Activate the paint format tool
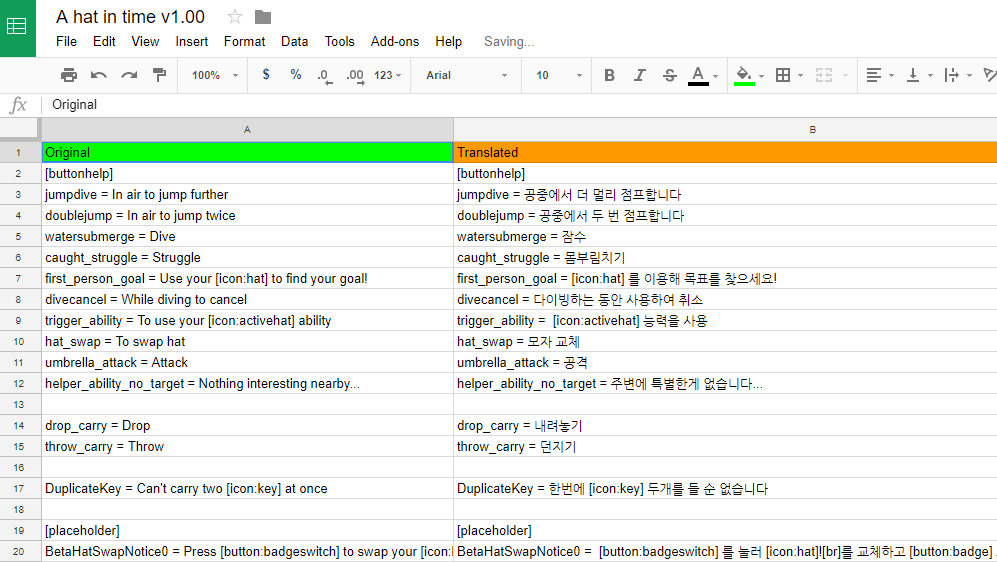The width and height of the screenshot is (997, 562). coord(159,75)
